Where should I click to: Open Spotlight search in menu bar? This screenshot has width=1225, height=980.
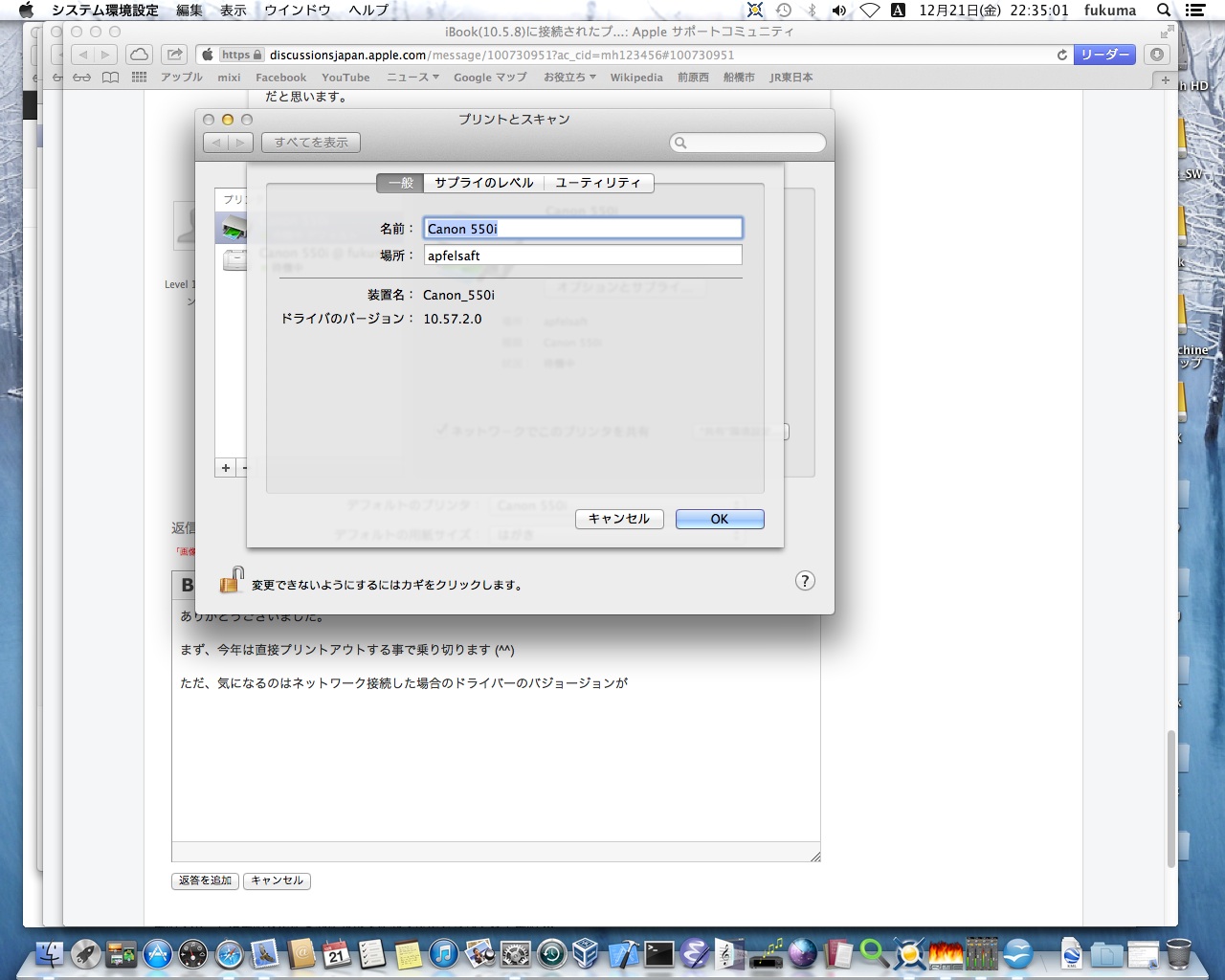click(1164, 11)
